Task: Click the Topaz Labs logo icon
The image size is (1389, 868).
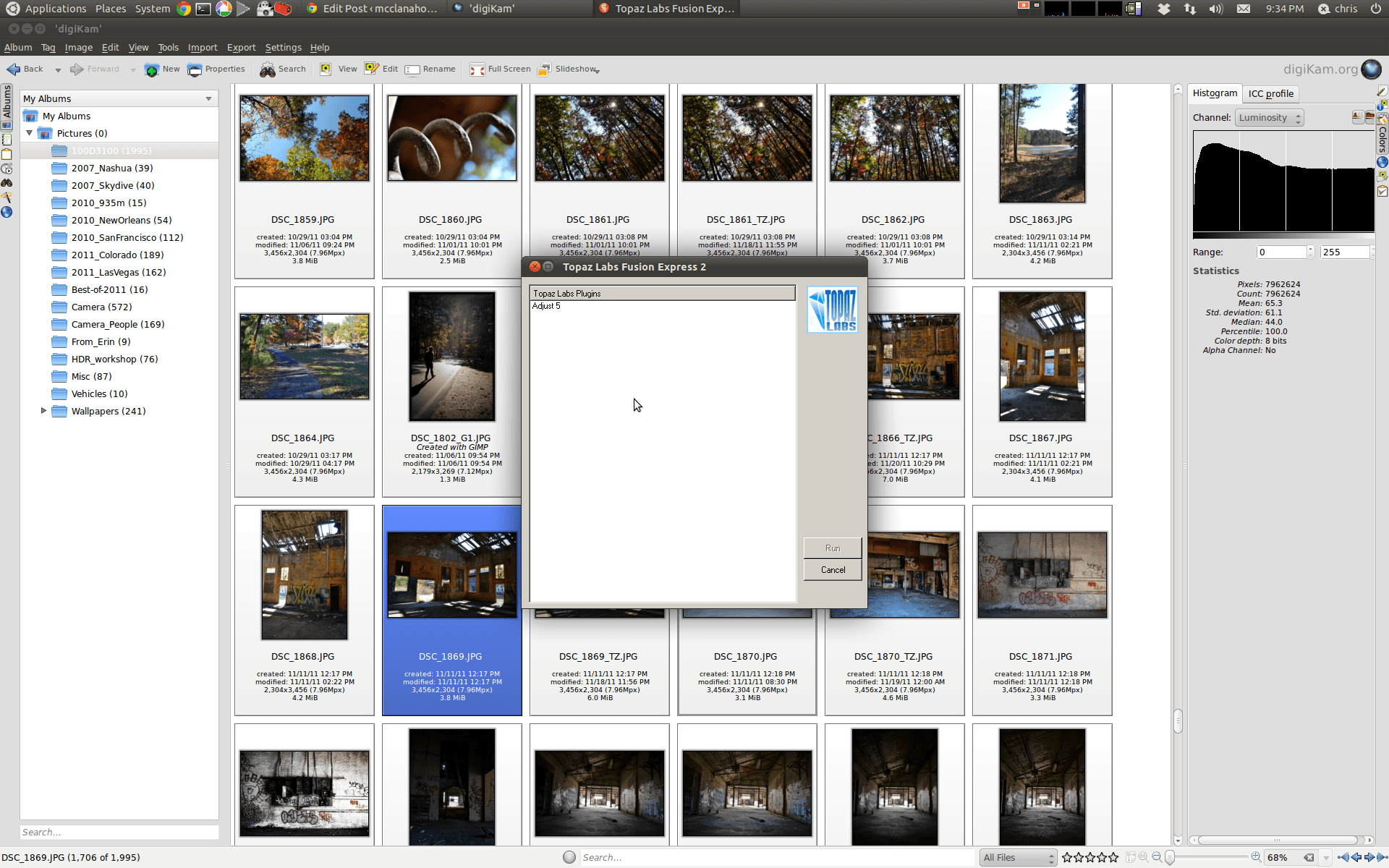Action: (x=833, y=310)
